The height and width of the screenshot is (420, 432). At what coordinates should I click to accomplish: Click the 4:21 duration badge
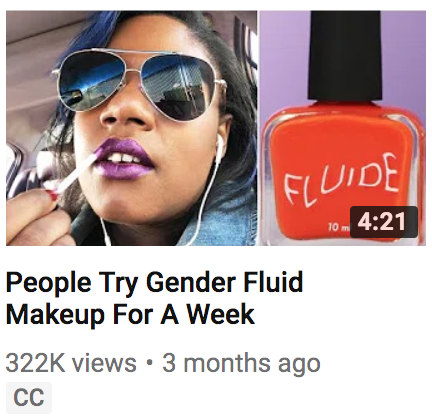(x=383, y=222)
